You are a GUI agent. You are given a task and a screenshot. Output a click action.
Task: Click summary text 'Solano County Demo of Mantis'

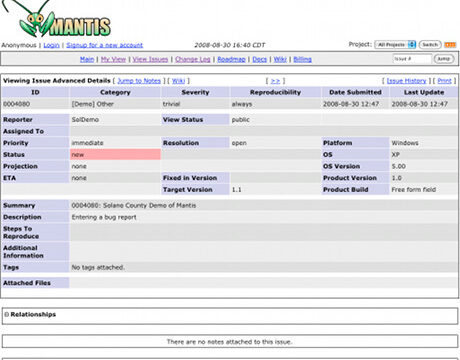[149, 205]
